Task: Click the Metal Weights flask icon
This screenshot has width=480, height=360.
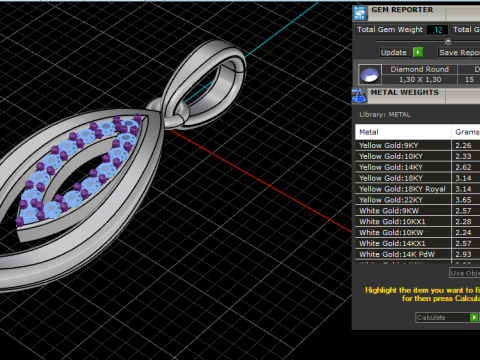Action: click(359, 96)
